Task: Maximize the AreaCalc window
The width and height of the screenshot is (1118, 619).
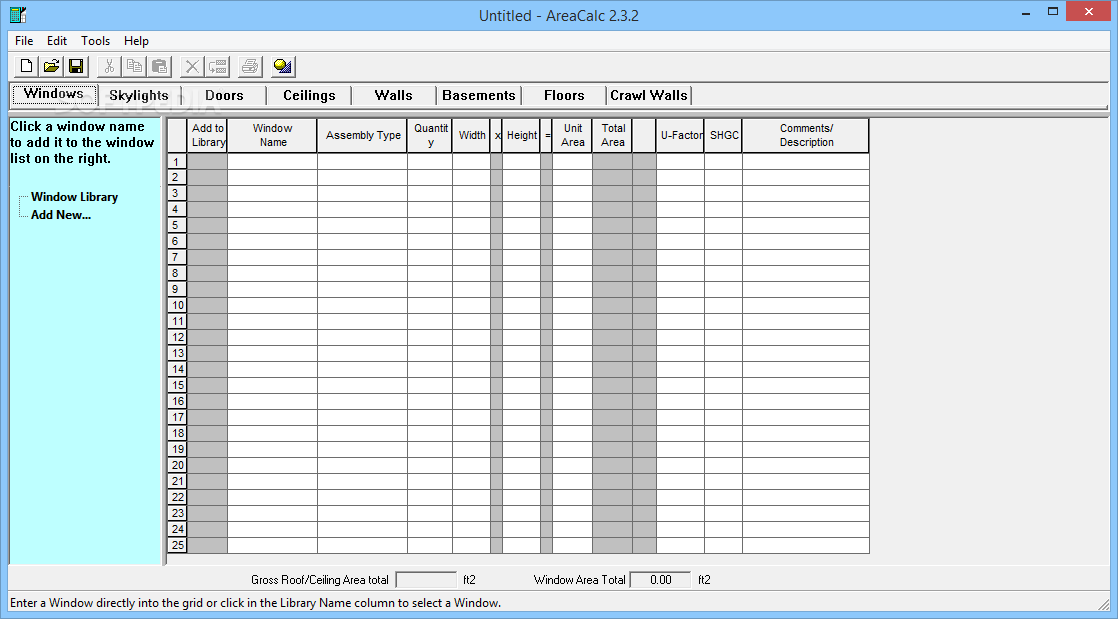Action: [1052, 11]
